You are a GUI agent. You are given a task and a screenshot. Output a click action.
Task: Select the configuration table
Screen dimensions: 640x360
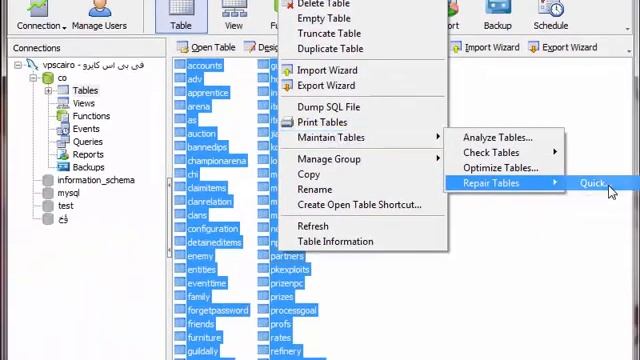[213, 229]
